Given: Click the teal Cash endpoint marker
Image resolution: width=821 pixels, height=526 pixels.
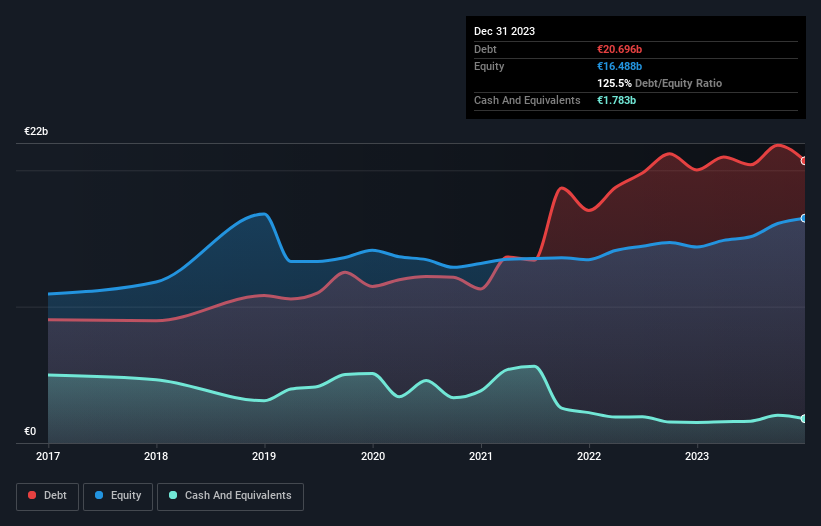Looking at the screenshot, I should (804, 419).
